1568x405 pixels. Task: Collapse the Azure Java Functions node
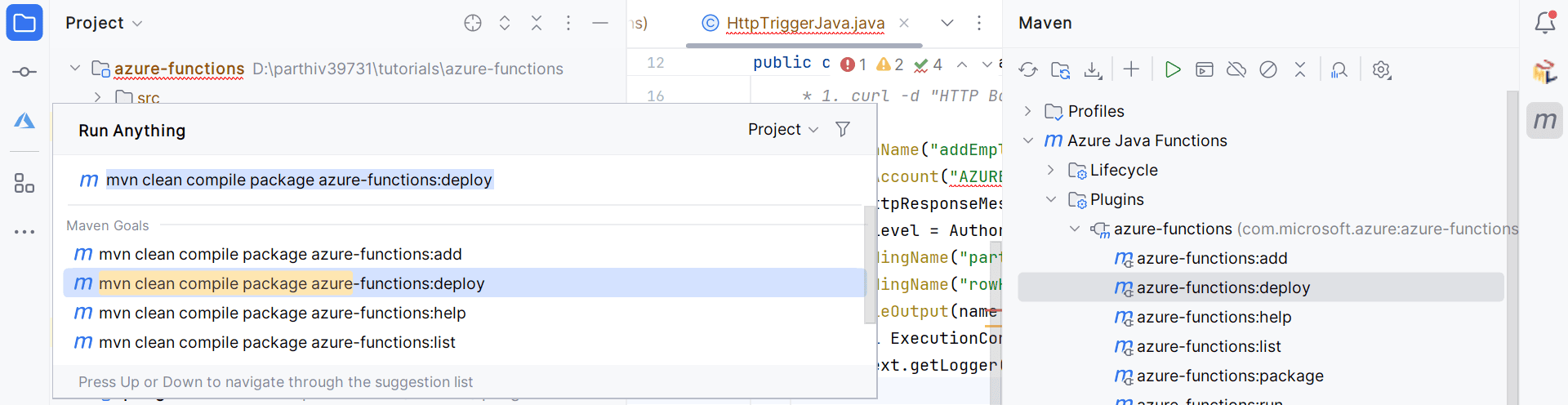tap(1028, 140)
